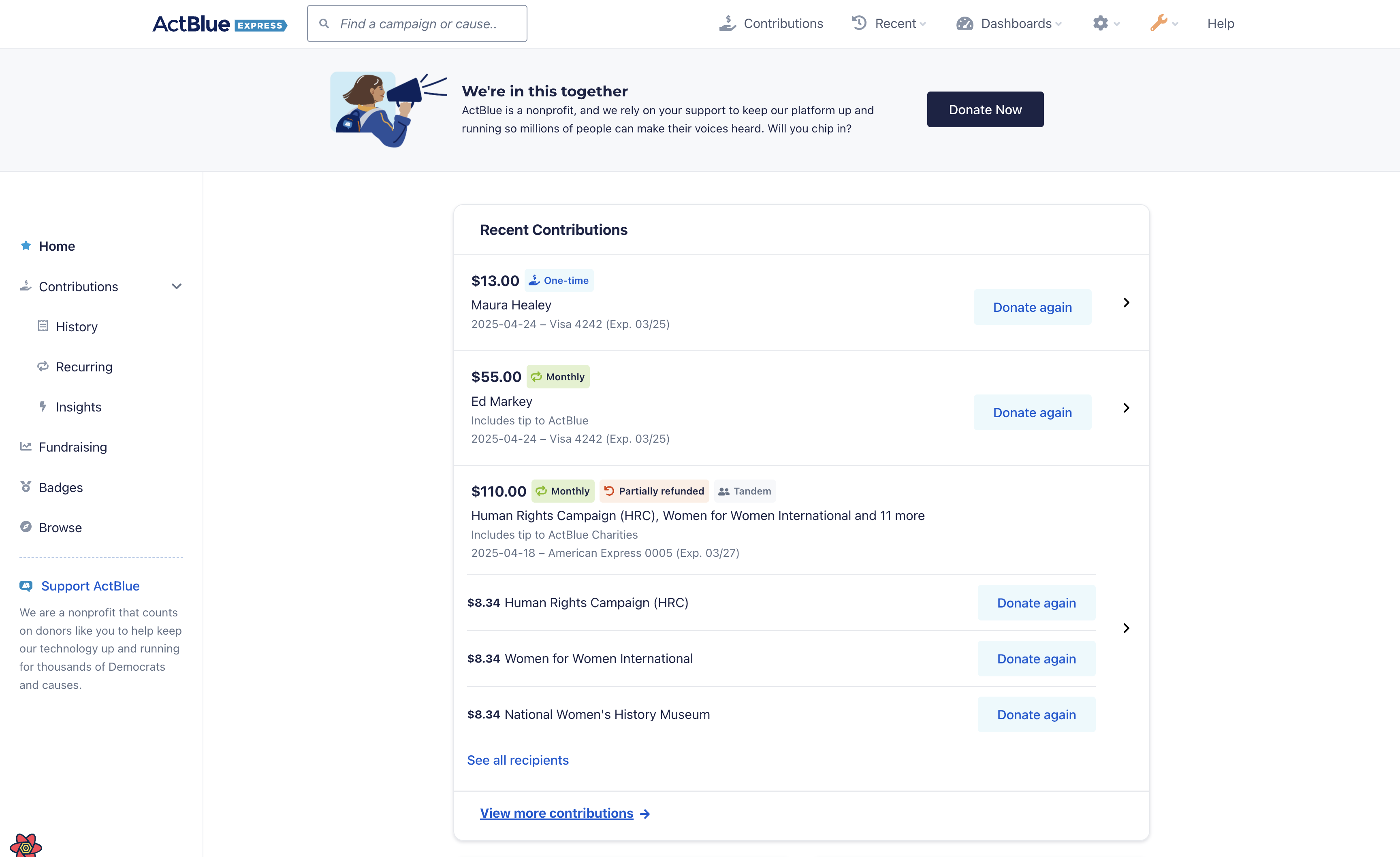Open Ed Markey contribution details chevron

click(x=1126, y=408)
